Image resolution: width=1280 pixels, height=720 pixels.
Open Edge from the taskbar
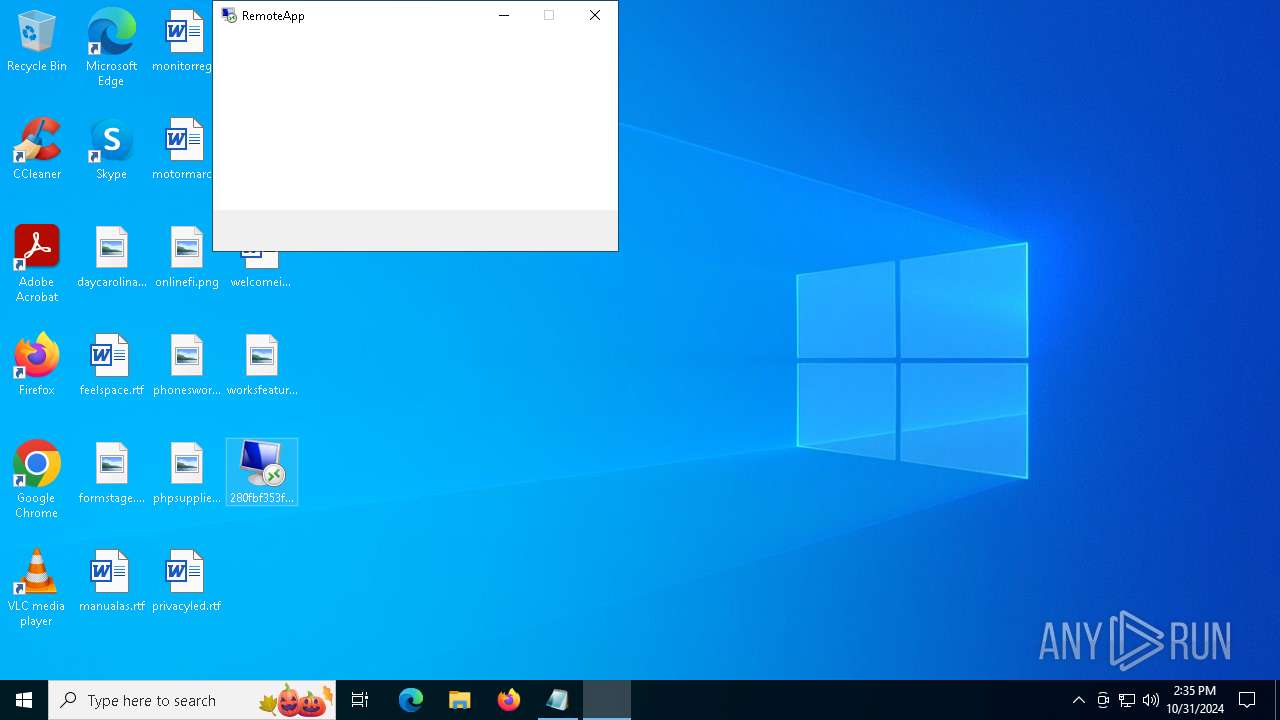[411, 700]
